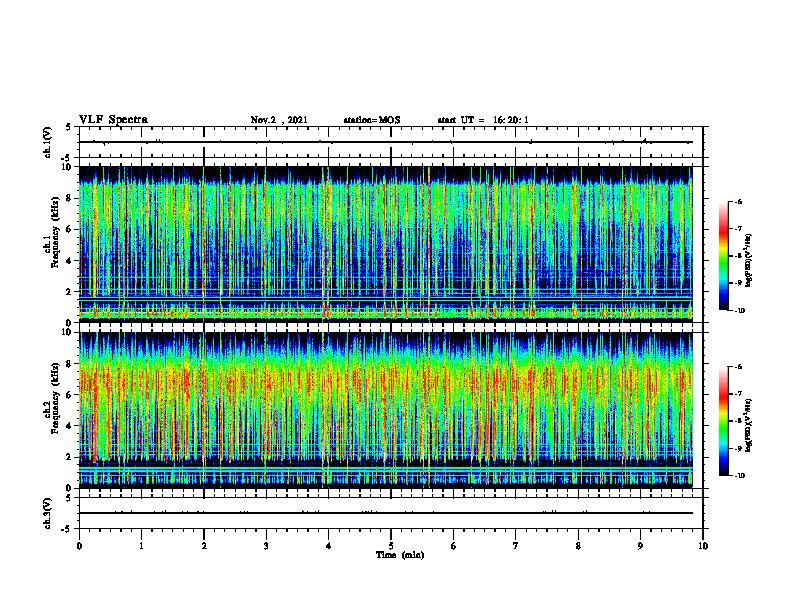Click the "-5" tick on ch.3(V) axis

tap(67, 529)
